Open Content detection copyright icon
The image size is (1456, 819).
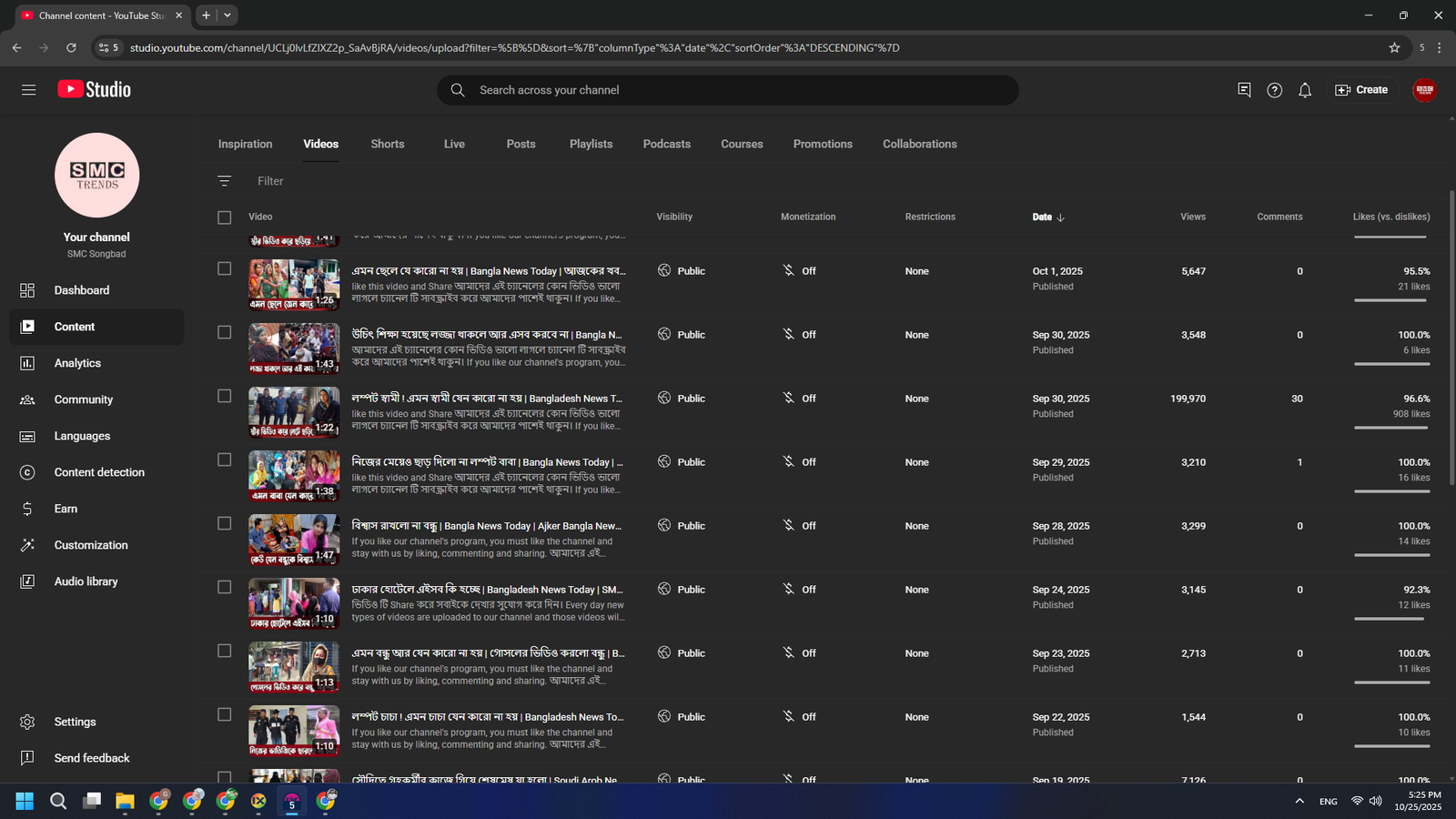coord(27,472)
